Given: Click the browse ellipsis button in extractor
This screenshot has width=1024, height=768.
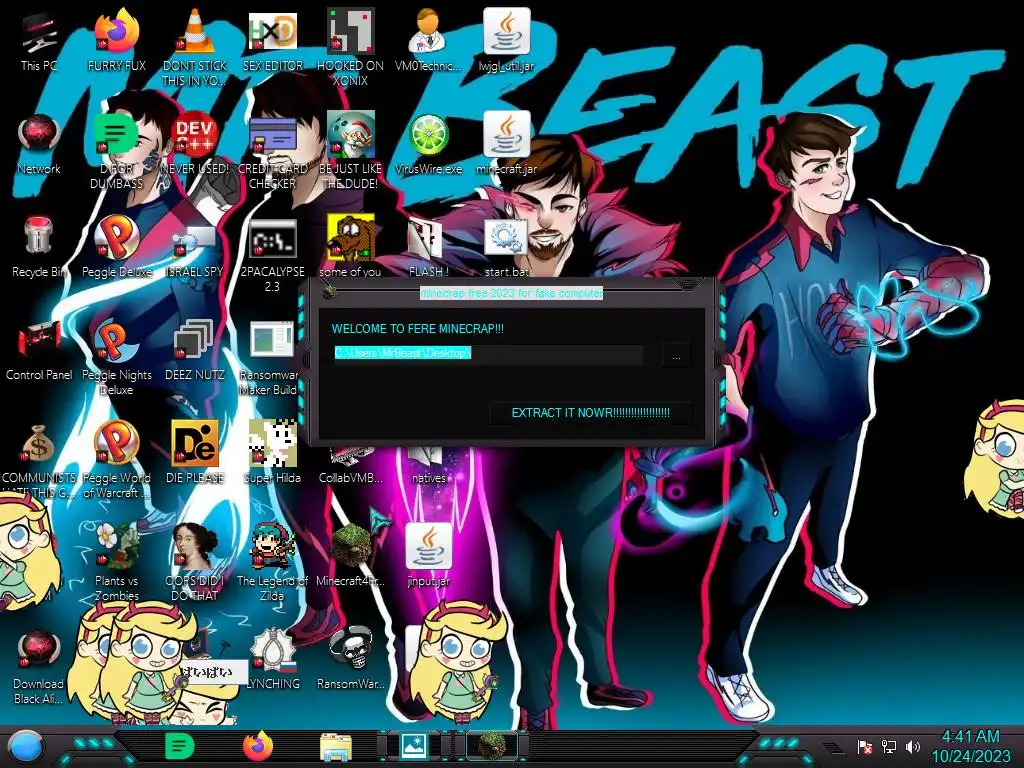Looking at the screenshot, I should pyautogui.click(x=676, y=357).
